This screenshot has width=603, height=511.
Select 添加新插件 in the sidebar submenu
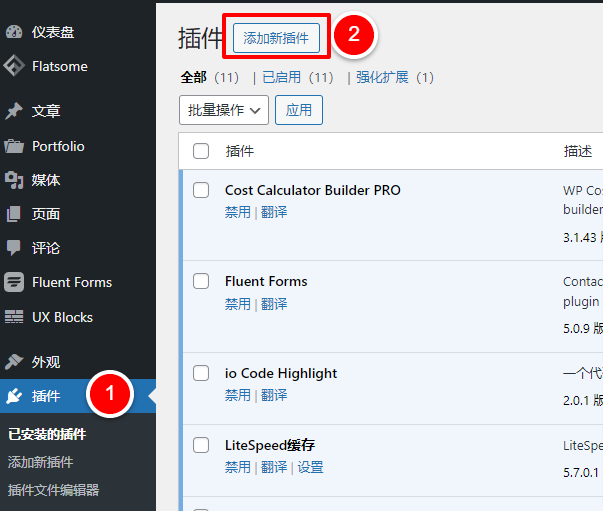(40, 462)
